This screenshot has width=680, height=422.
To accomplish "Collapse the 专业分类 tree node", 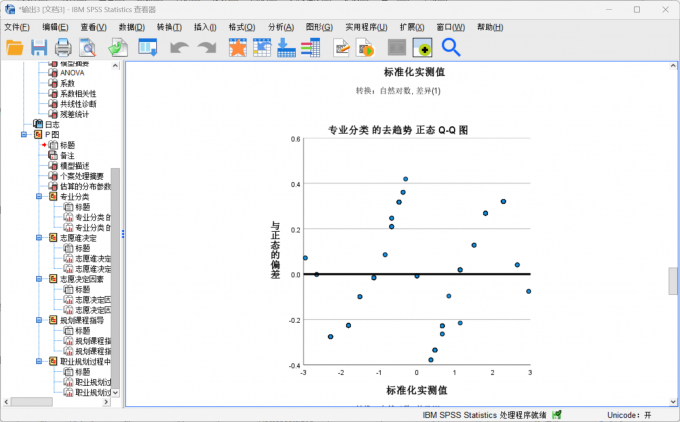I will click(x=39, y=196).
